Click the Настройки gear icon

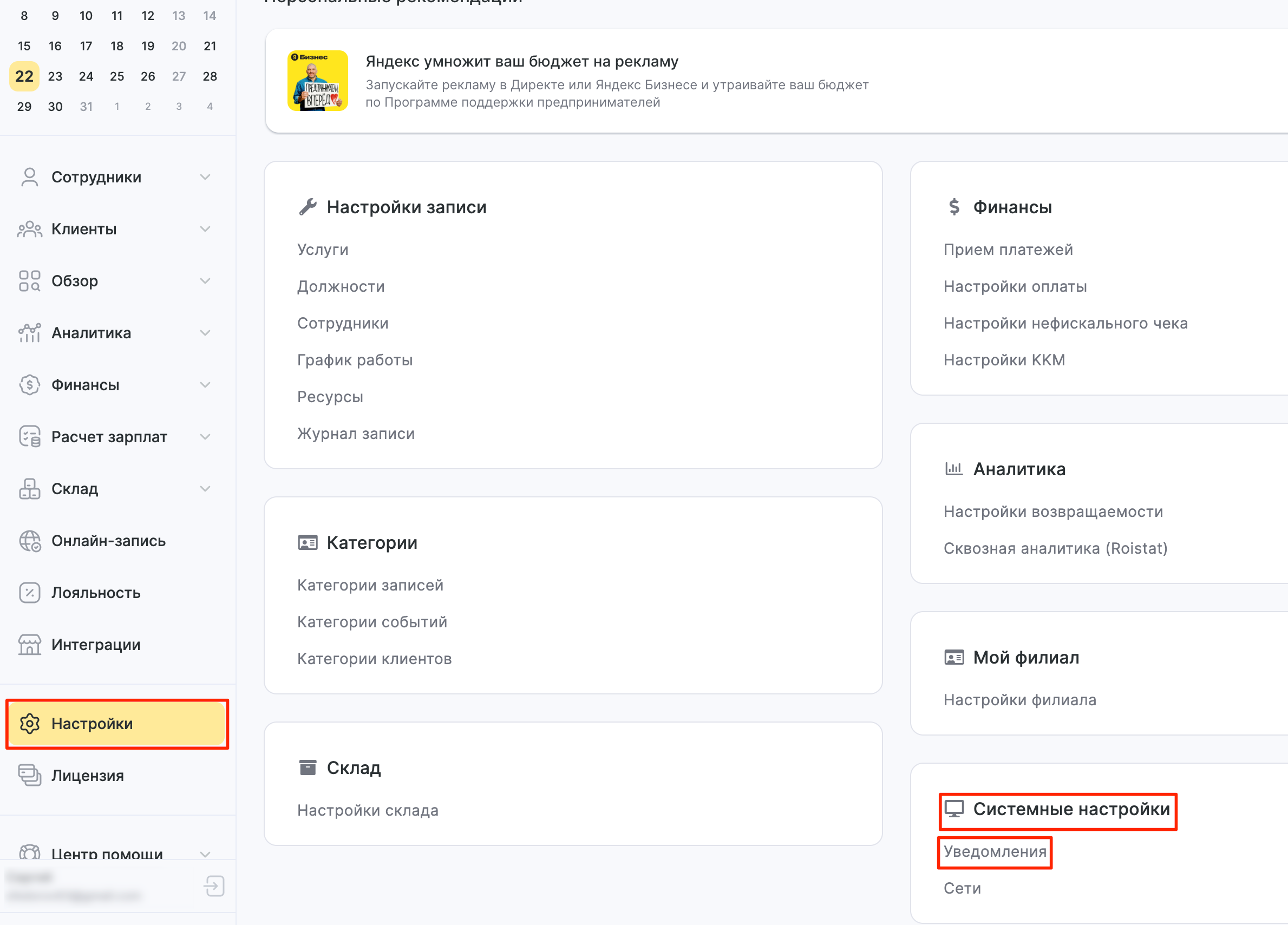point(30,724)
